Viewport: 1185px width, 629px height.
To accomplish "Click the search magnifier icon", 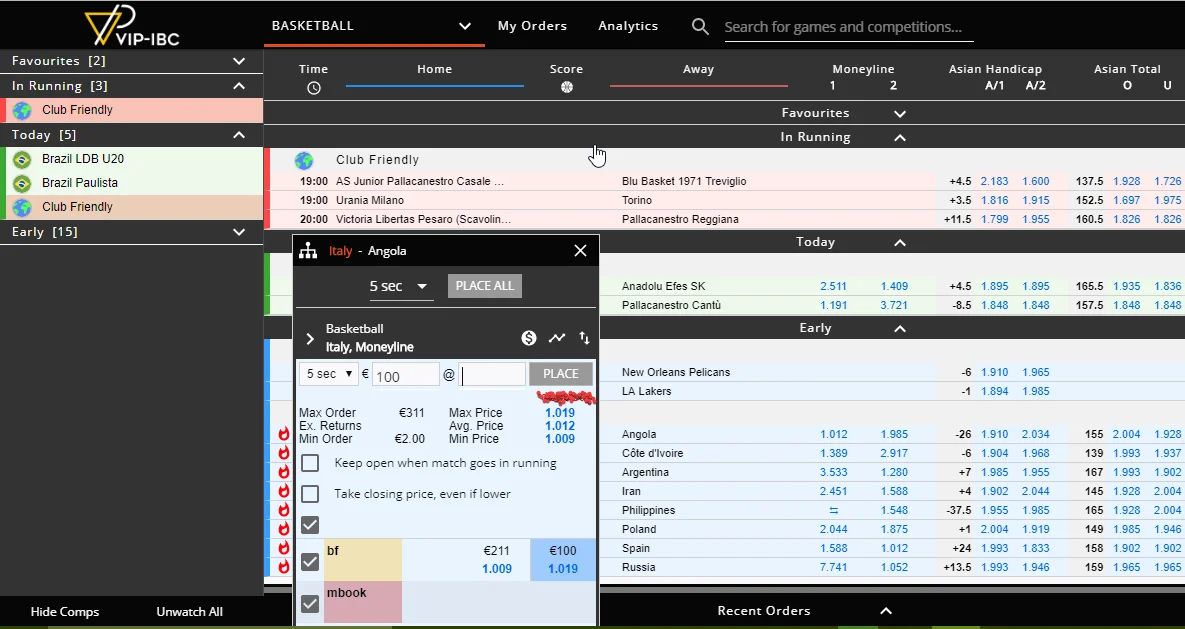I will tap(700, 27).
